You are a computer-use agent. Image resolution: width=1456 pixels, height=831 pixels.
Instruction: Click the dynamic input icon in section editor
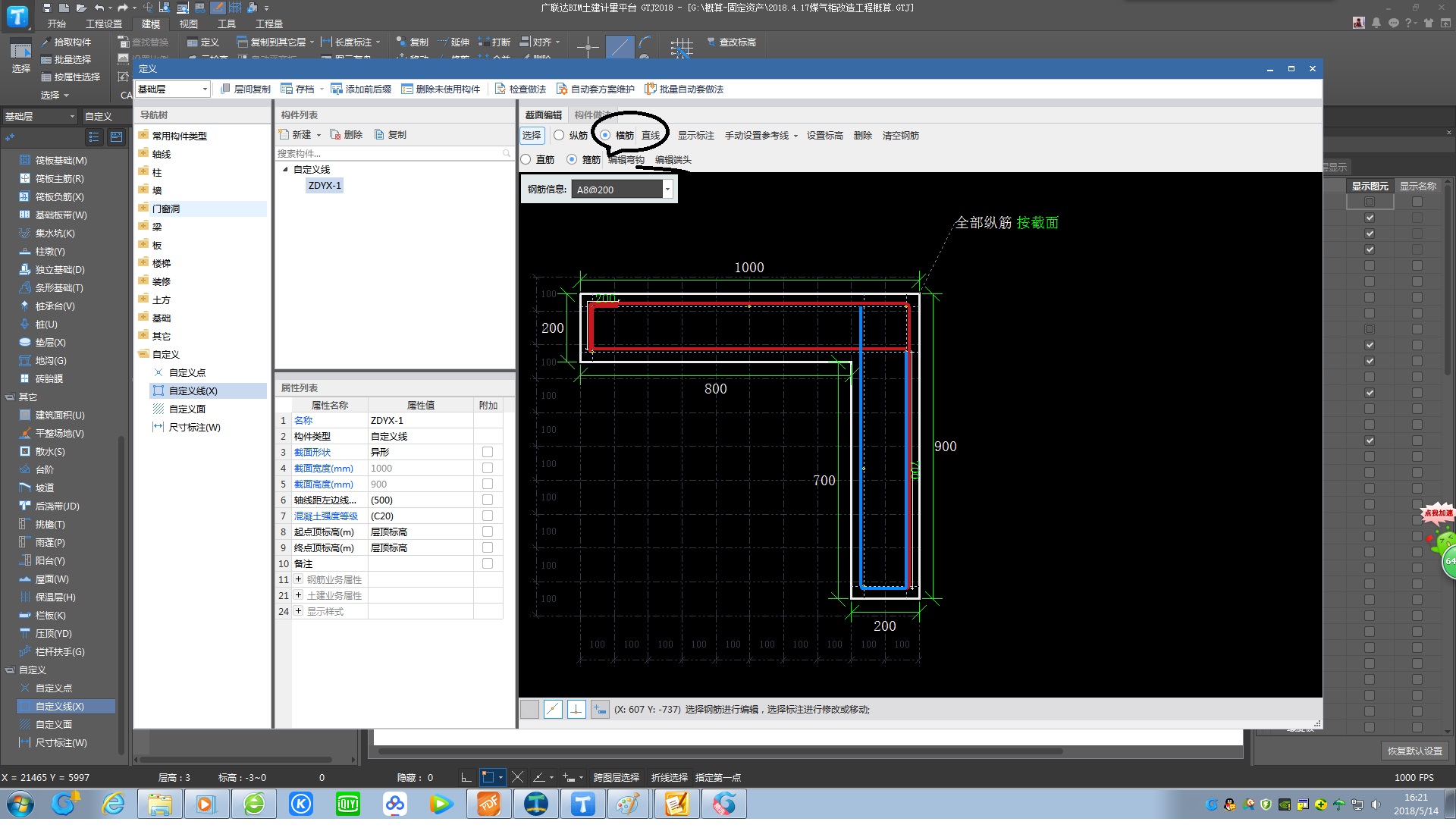(600, 710)
